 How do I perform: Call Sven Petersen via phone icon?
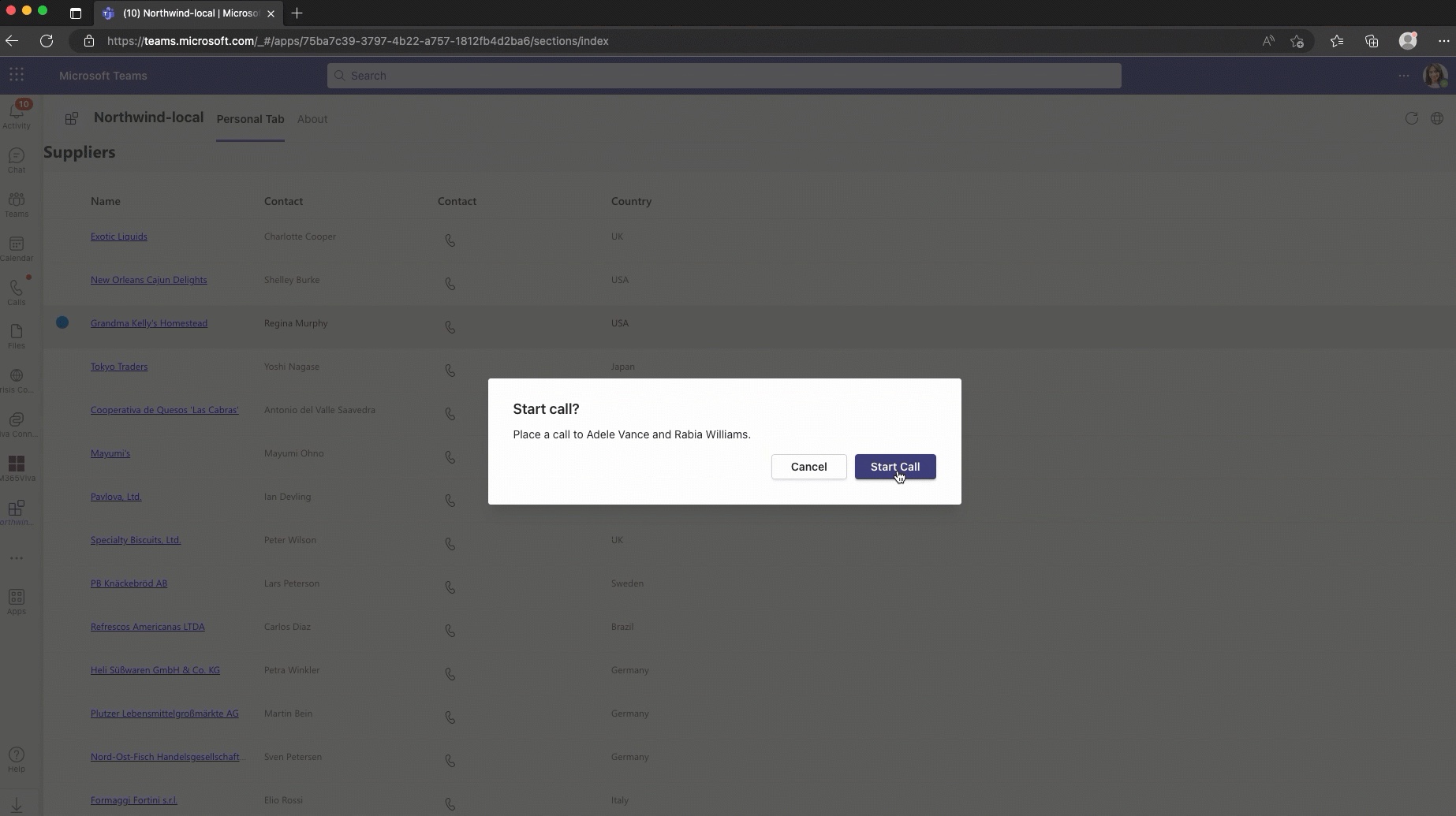pos(450,761)
